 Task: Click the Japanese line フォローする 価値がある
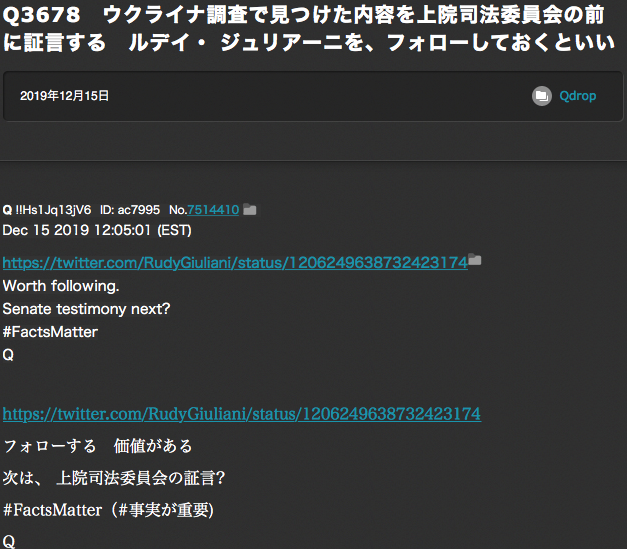coord(98,446)
